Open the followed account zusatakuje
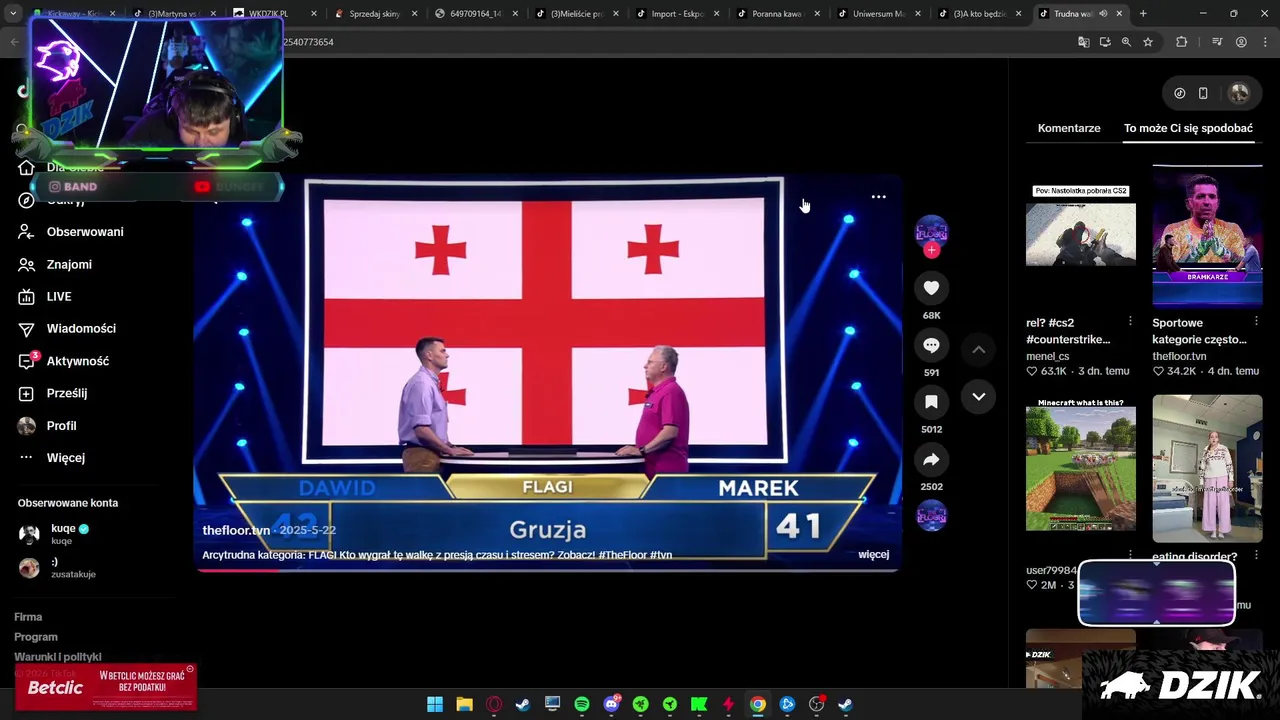Viewport: 1280px width, 720px height. 56,568
